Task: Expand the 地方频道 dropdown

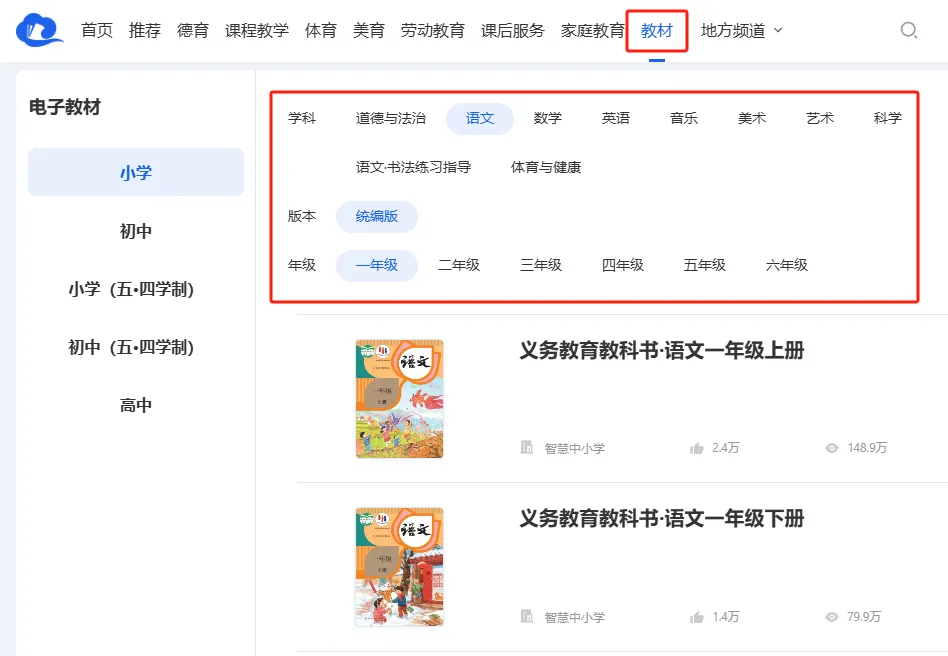Action: coord(741,30)
